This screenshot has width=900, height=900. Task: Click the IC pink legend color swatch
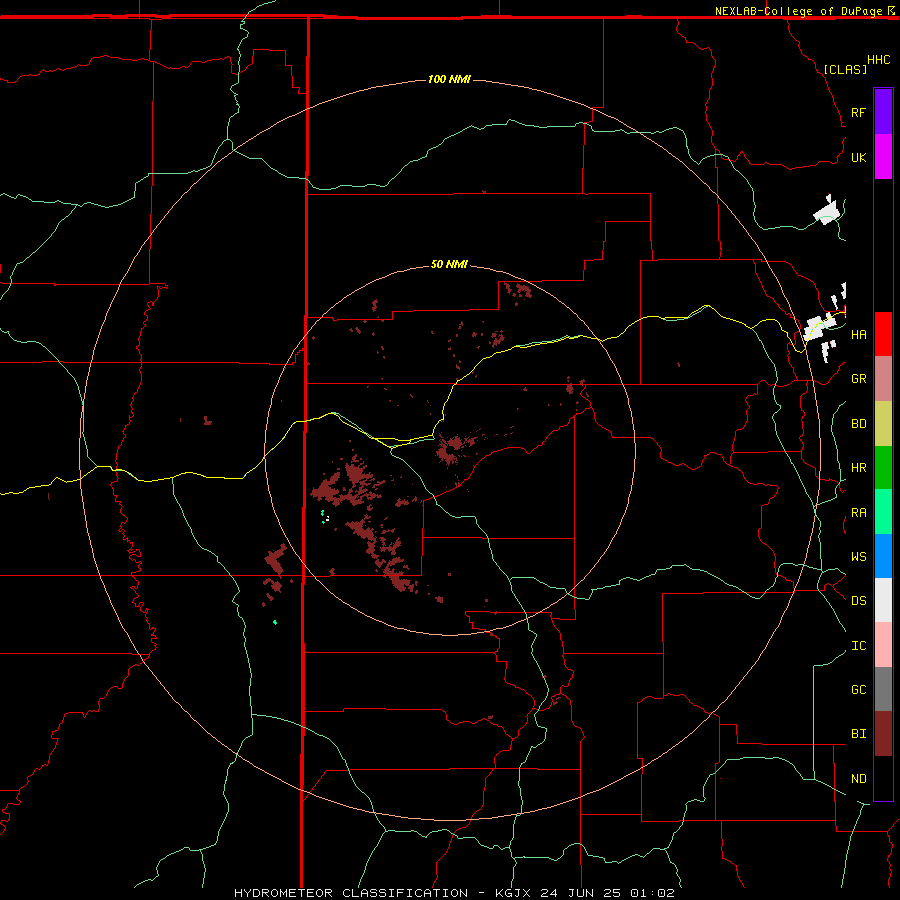tap(883, 645)
